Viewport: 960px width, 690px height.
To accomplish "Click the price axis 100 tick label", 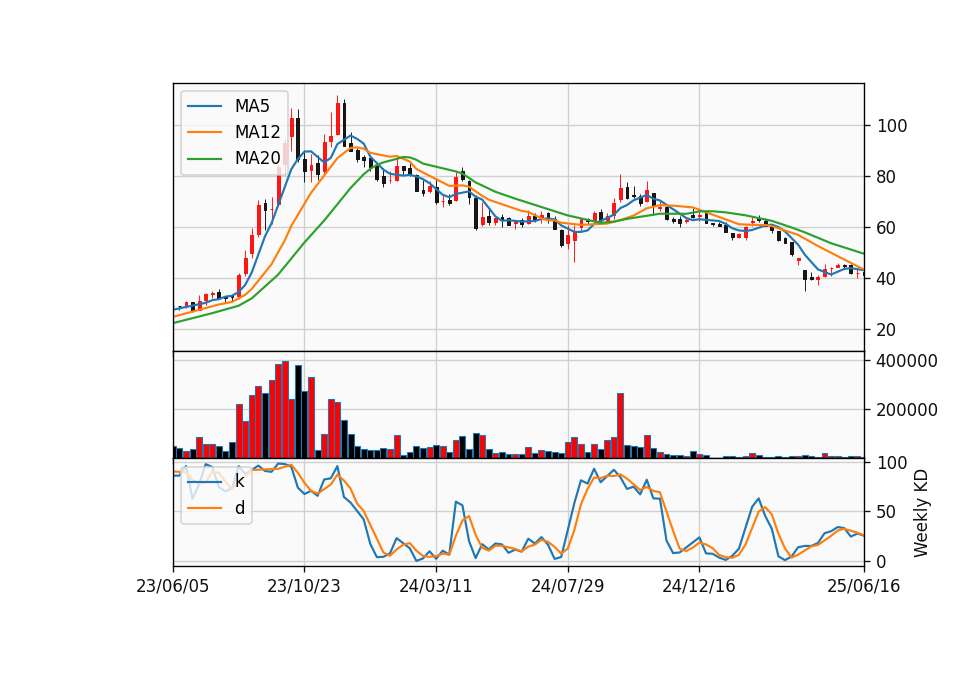I will (x=892, y=126).
